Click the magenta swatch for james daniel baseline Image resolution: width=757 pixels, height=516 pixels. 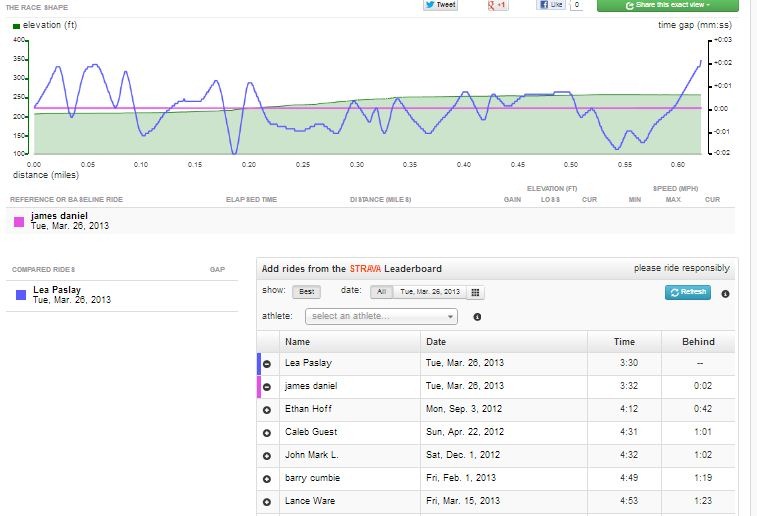19,222
